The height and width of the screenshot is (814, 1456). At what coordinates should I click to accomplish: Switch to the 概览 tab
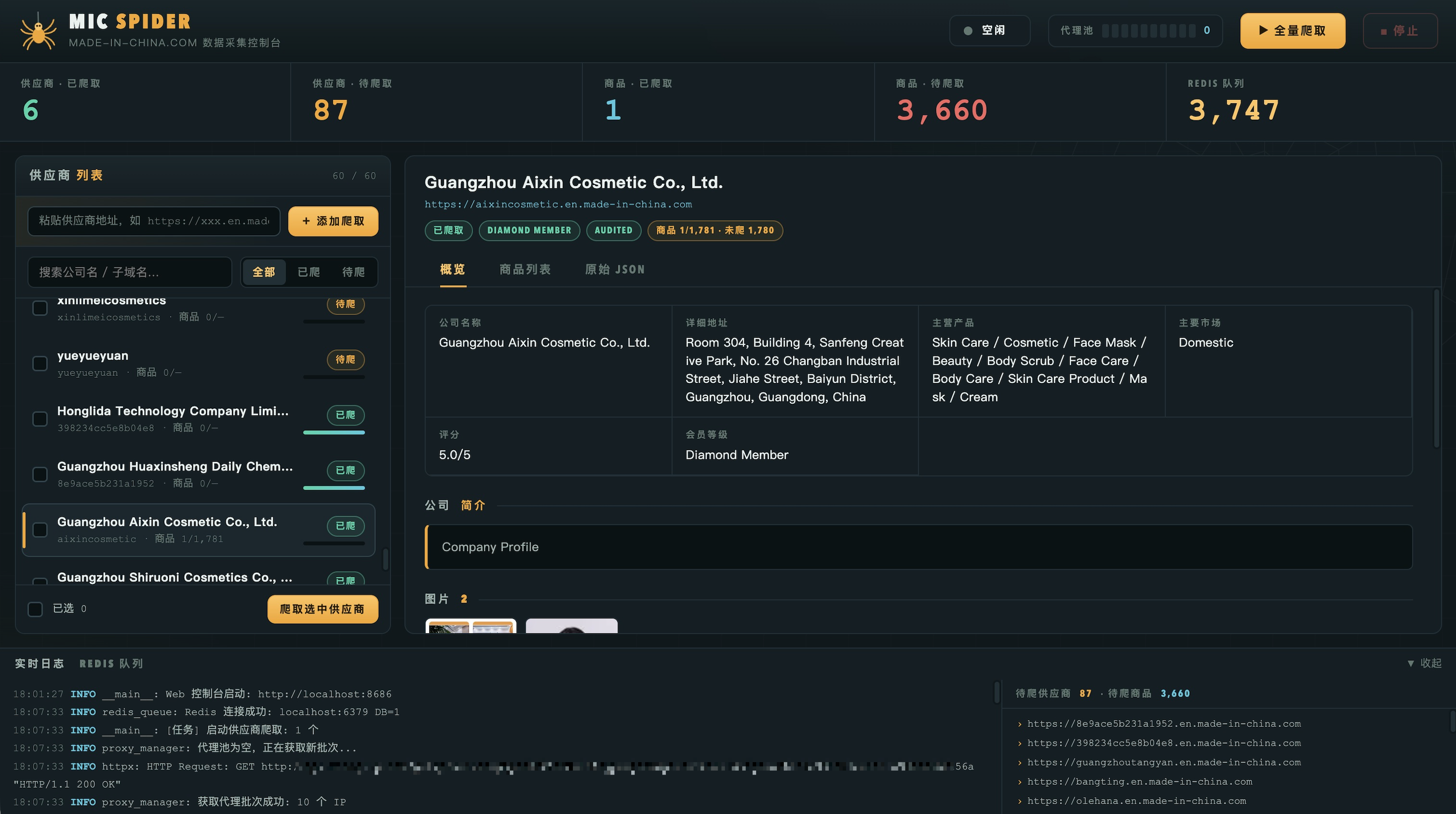point(453,270)
